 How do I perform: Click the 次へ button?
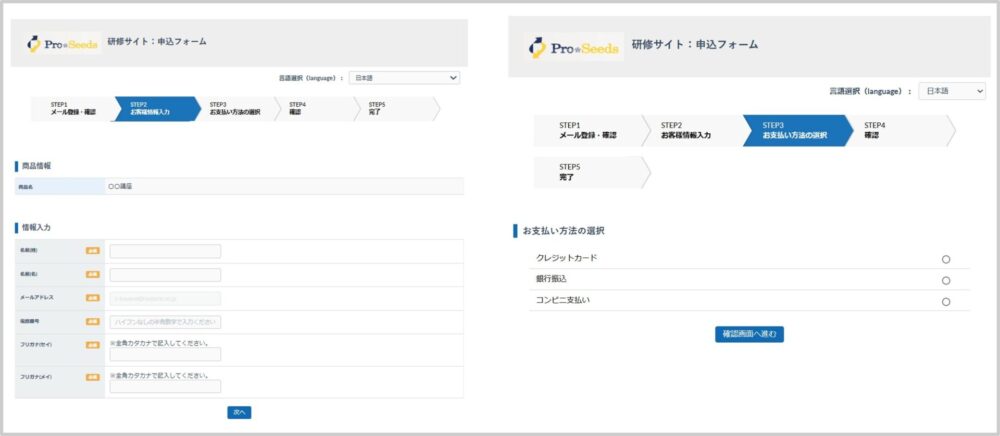(239, 412)
